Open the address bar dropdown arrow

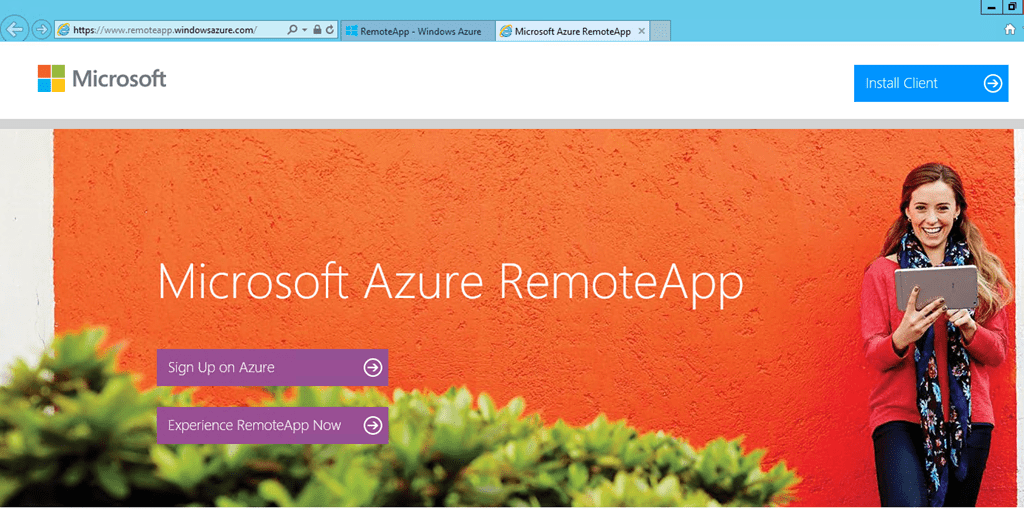point(304,30)
